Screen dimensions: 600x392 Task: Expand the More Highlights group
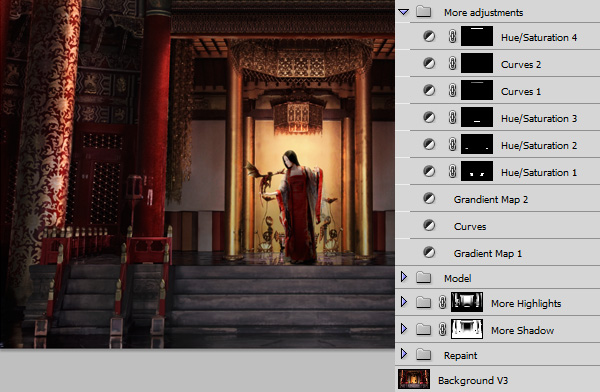pos(404,302)
